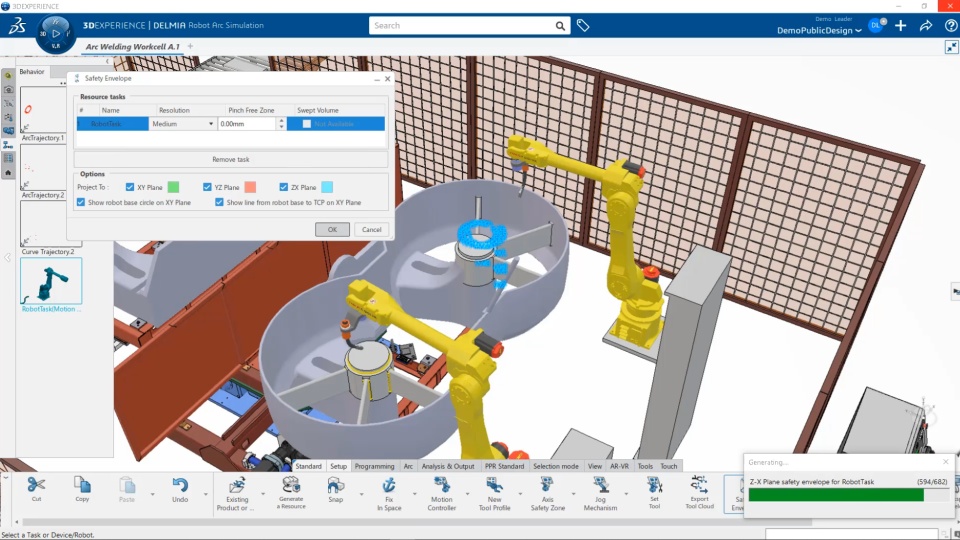Screen dimensions: 960x540
Task: Click the Copy icon in action bar
Action: (x=82, y=486)
